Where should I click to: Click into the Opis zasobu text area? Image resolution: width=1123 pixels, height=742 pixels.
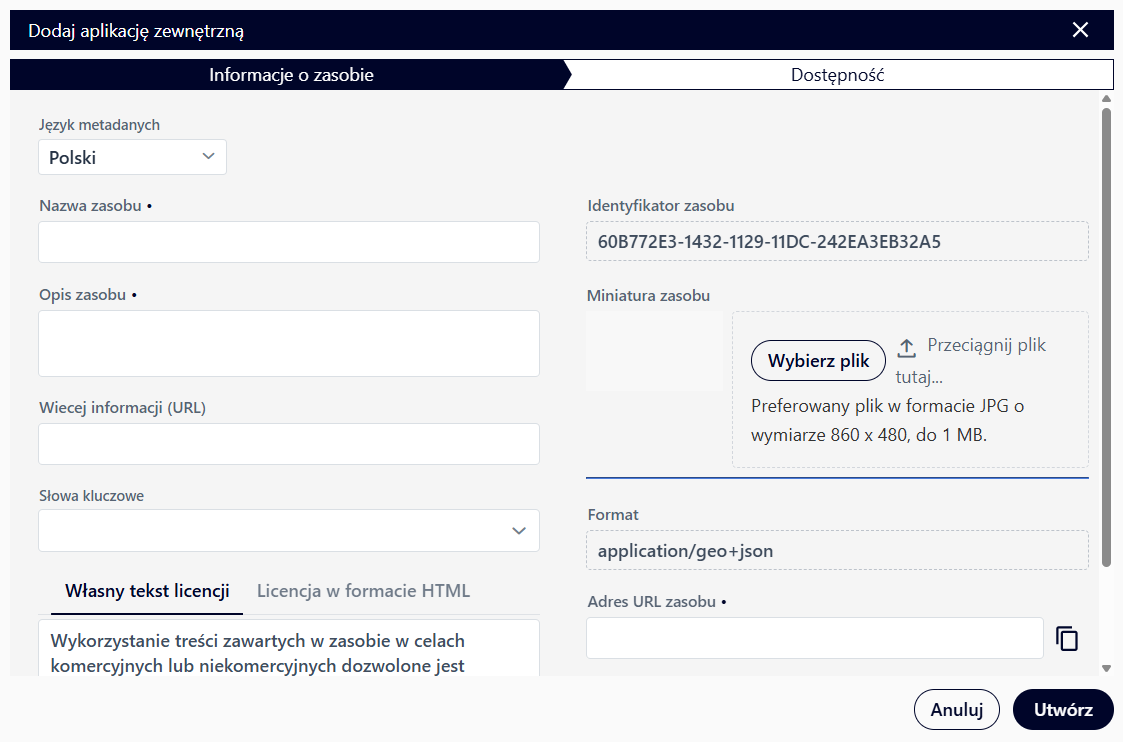288,343
